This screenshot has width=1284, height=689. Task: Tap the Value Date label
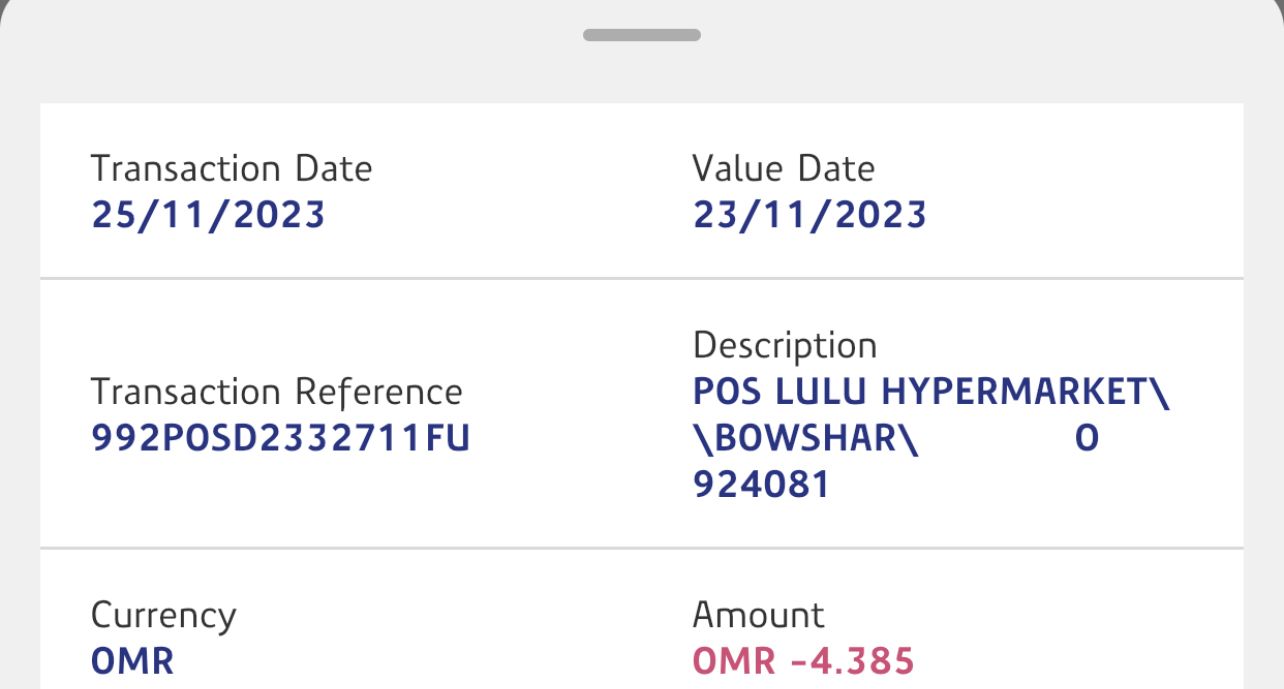coord(783,169)
